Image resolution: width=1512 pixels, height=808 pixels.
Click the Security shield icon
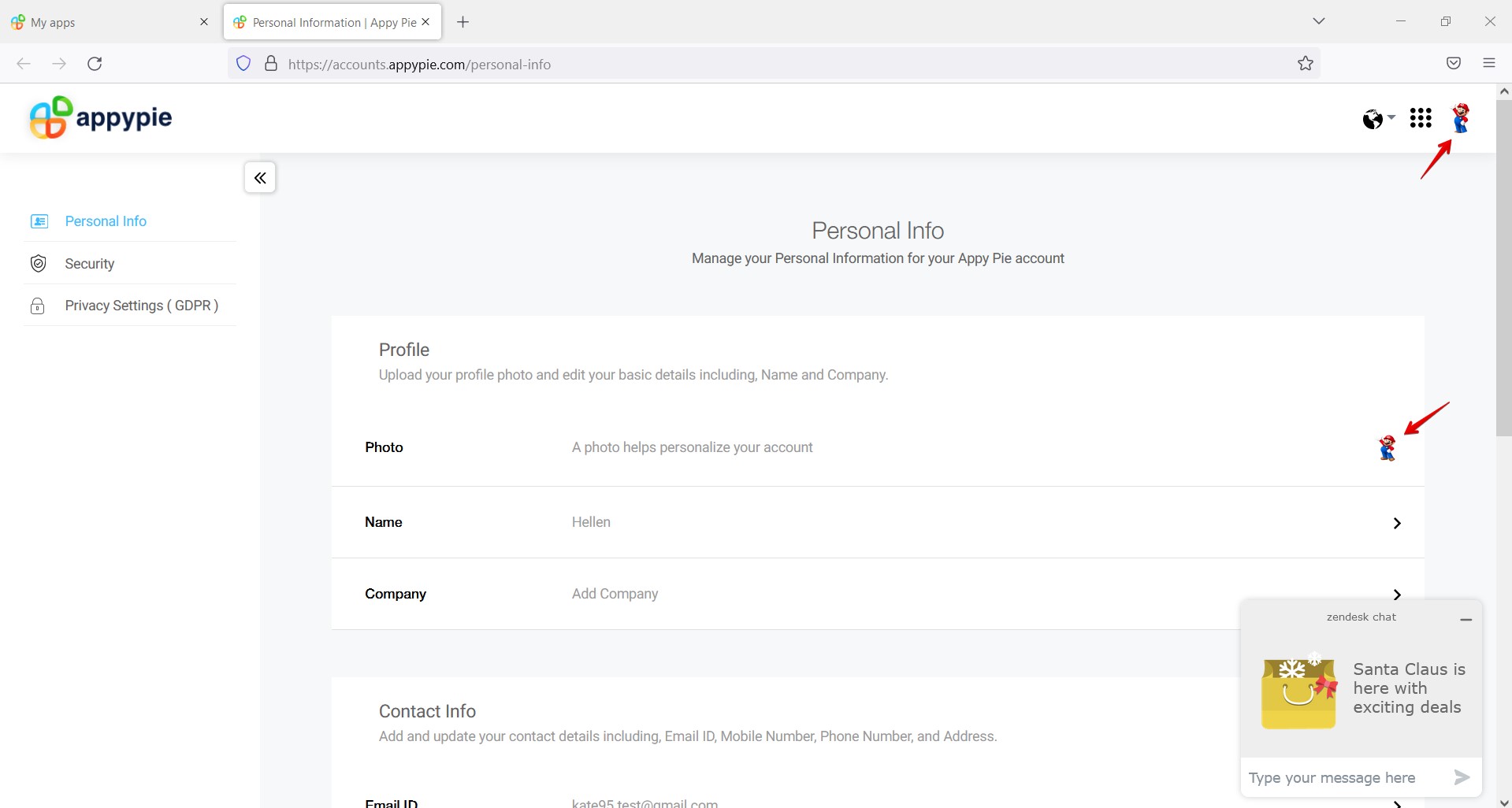pos(38,264)
